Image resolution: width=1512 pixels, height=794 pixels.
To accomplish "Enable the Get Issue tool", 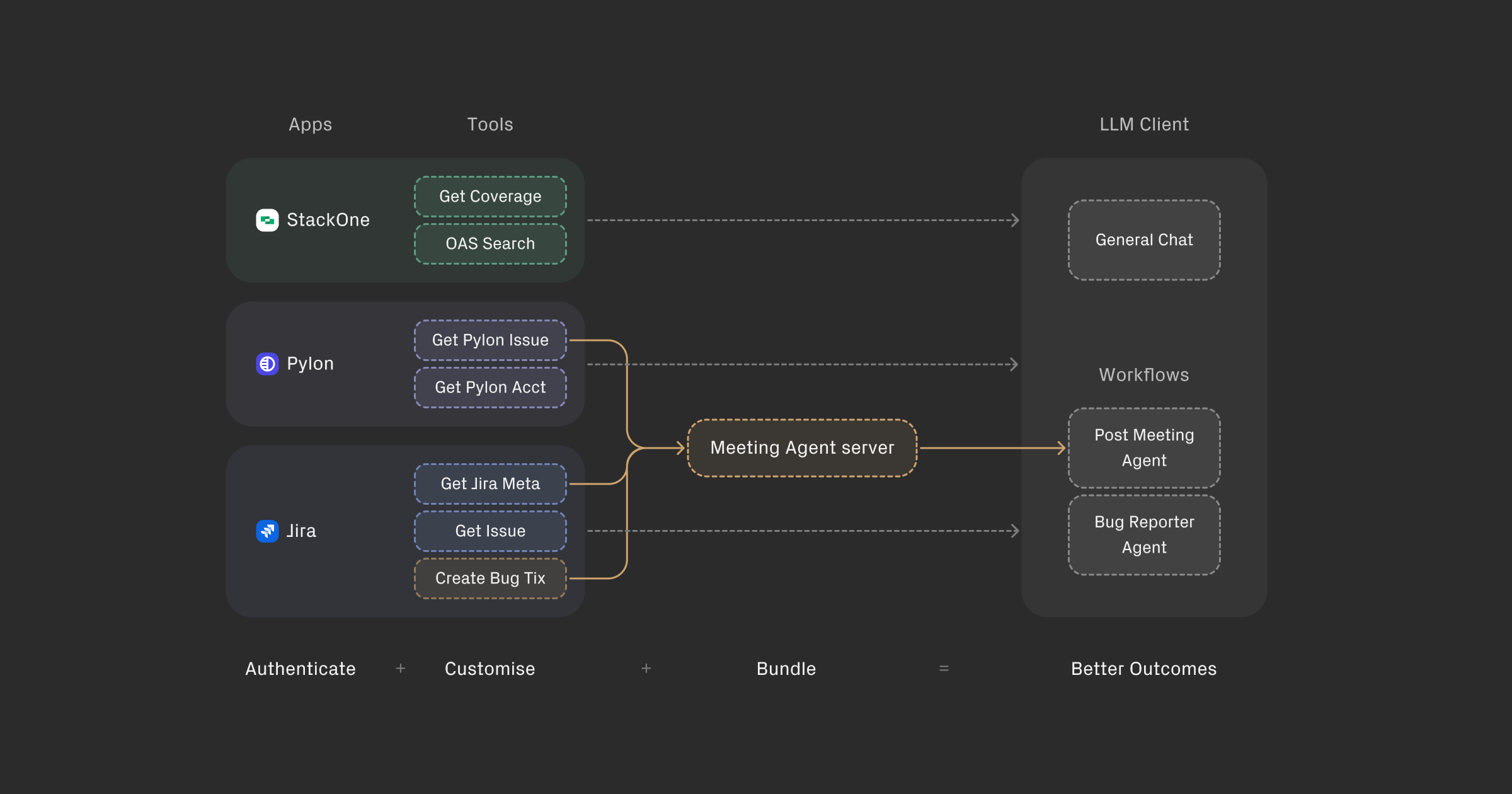I will [x=490, y=531].
